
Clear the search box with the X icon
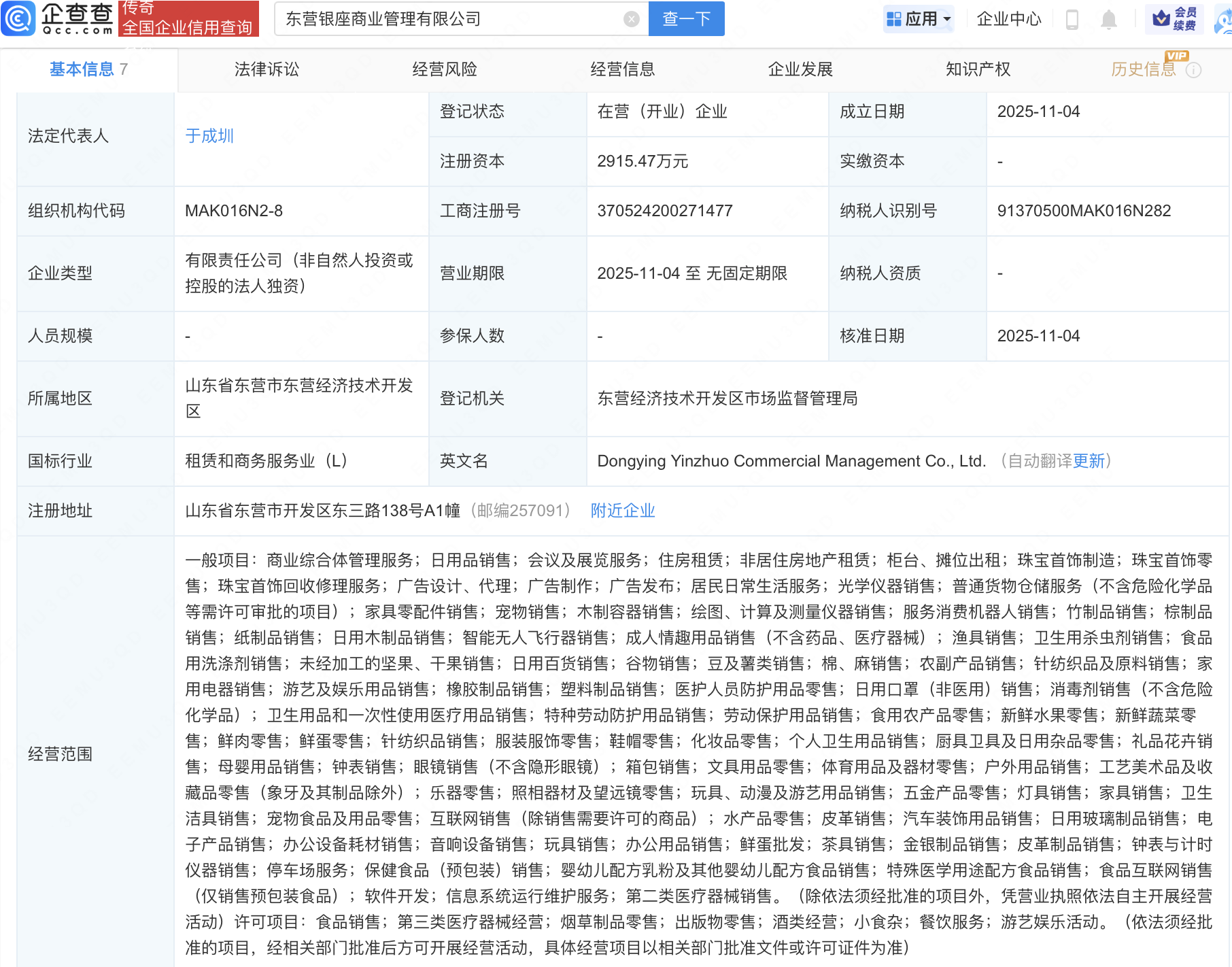tap(631, 19)
